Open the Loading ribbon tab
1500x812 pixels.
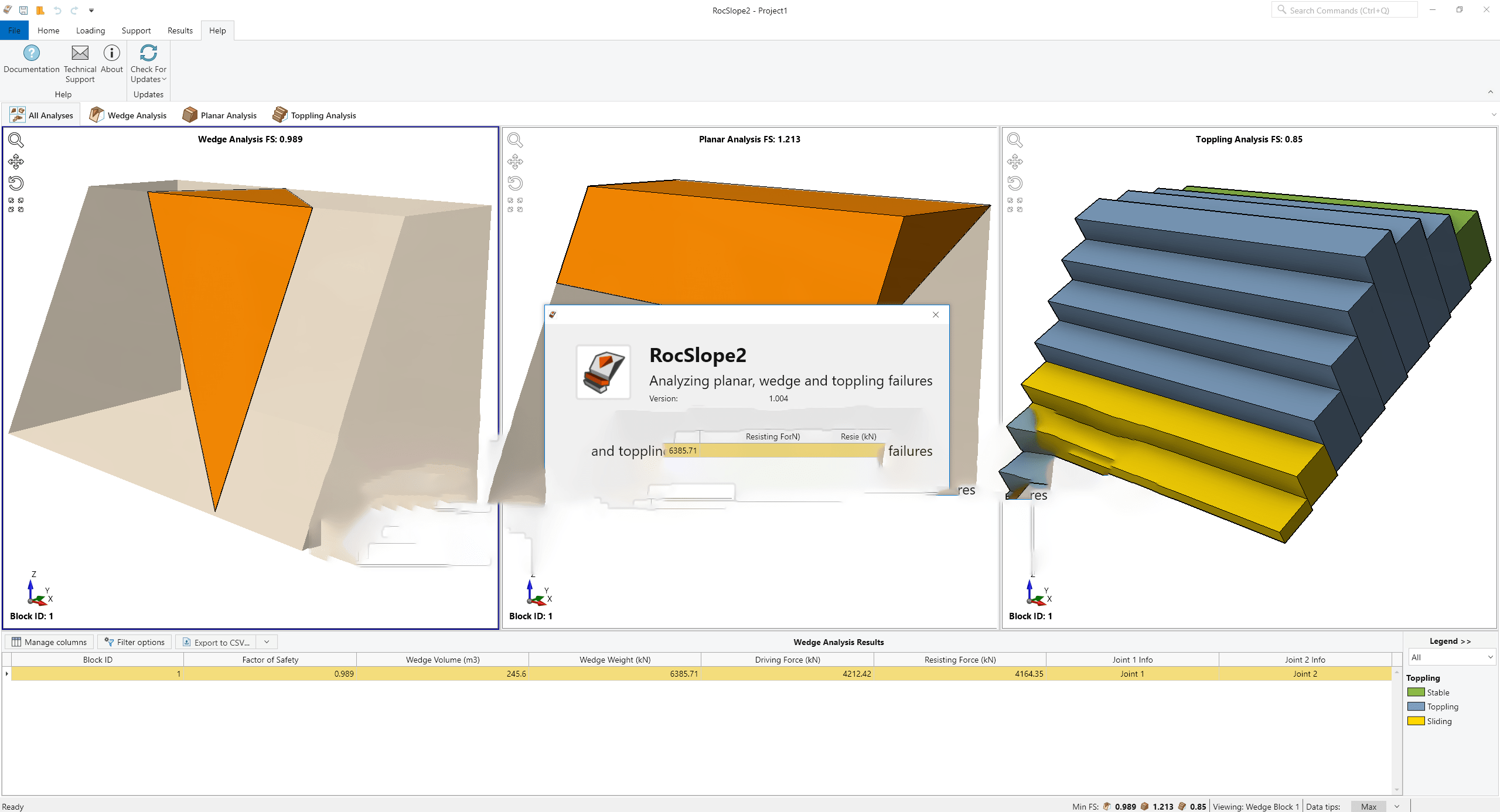pos(90,30)
